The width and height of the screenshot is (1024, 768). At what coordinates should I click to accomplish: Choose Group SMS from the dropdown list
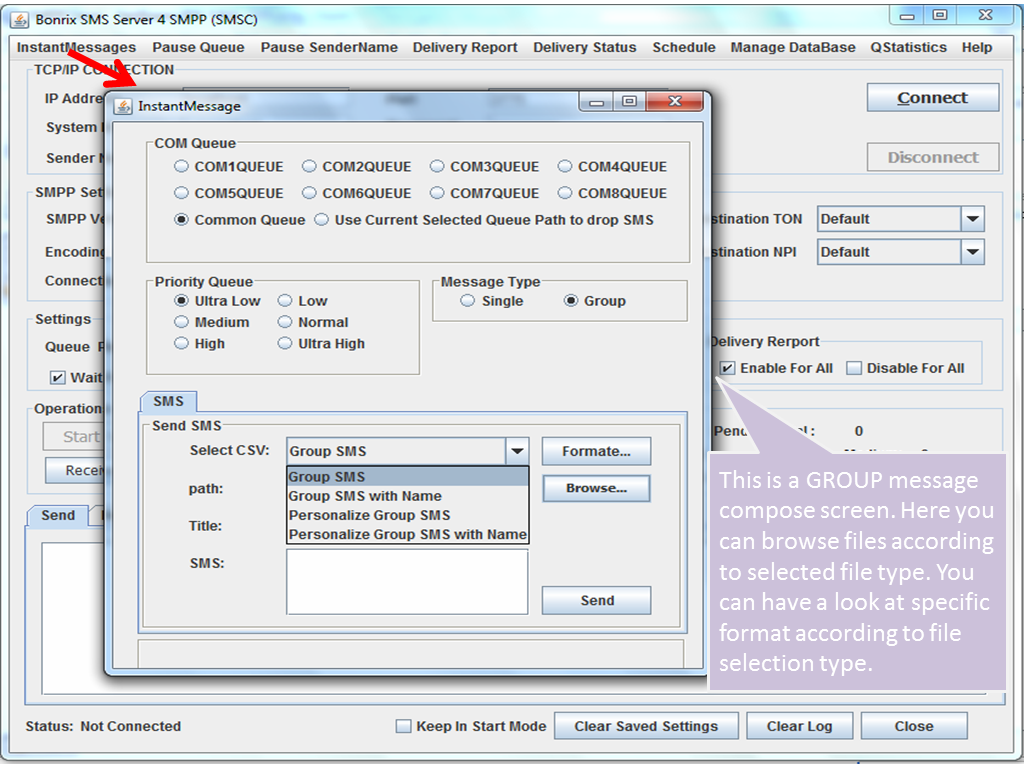pos(408,477)
